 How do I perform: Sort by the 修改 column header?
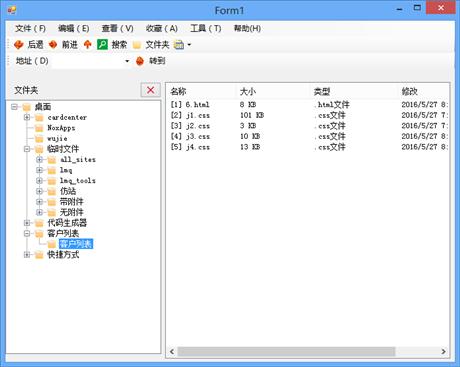[x=409, y=91]
